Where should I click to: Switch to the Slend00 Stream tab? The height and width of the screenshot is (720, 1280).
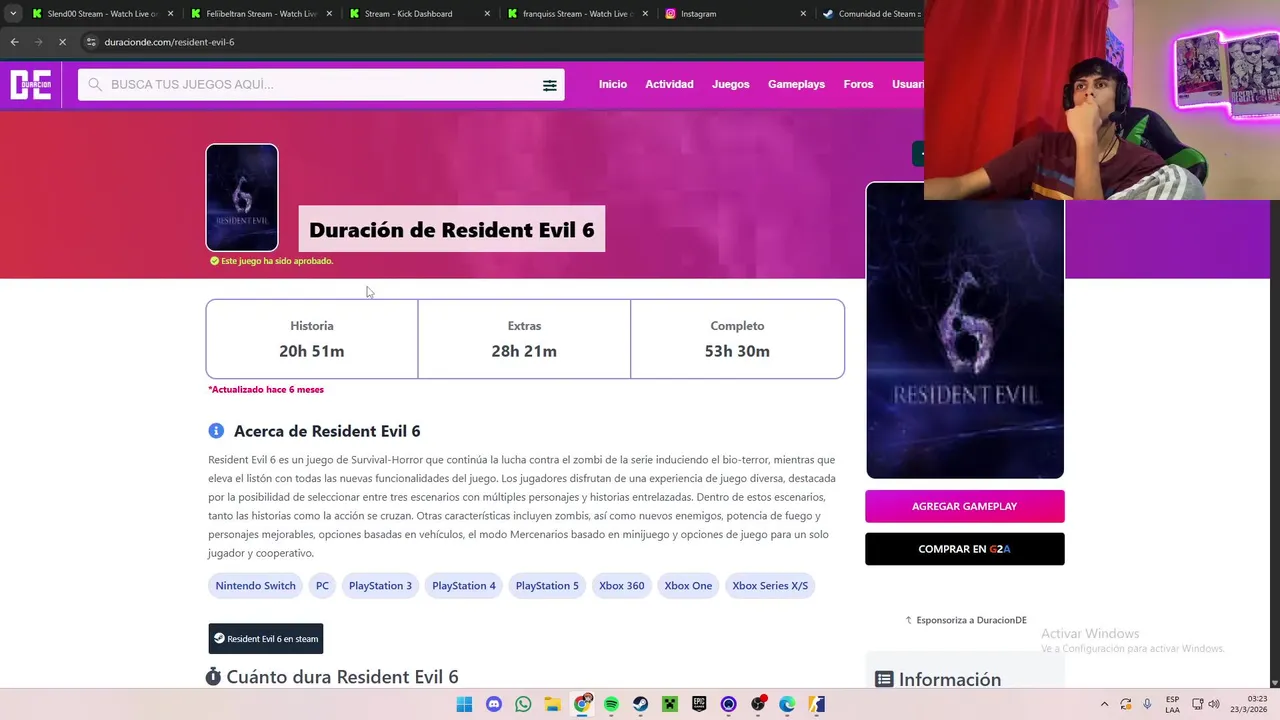pyautogui.click(x=103, y=14)
